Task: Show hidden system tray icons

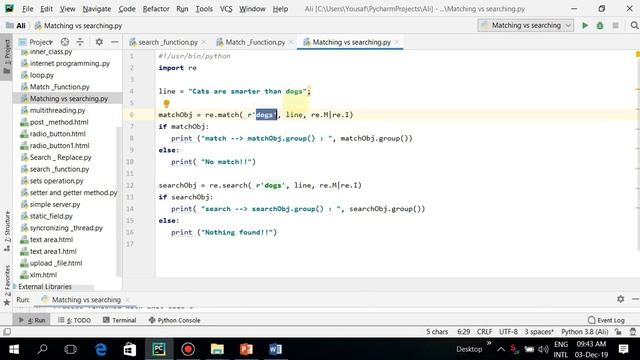Action: coord(501,349)
